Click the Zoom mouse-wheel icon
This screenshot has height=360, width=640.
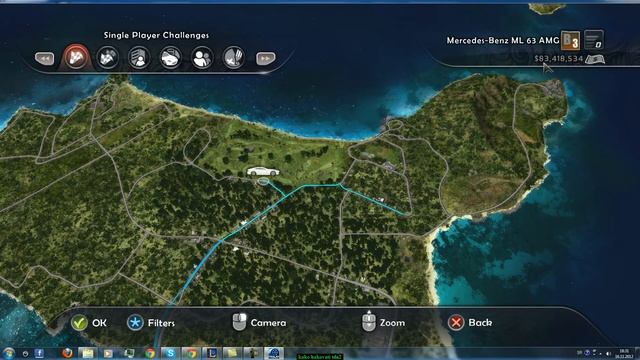coord(369,322)
